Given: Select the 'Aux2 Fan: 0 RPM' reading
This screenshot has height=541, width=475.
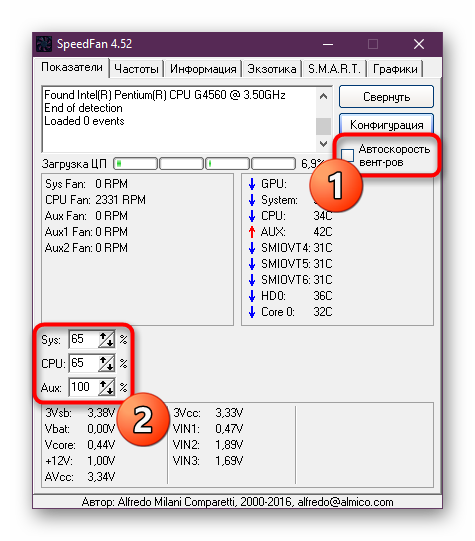Looking at the screenshot, I should tap(86, 248).
